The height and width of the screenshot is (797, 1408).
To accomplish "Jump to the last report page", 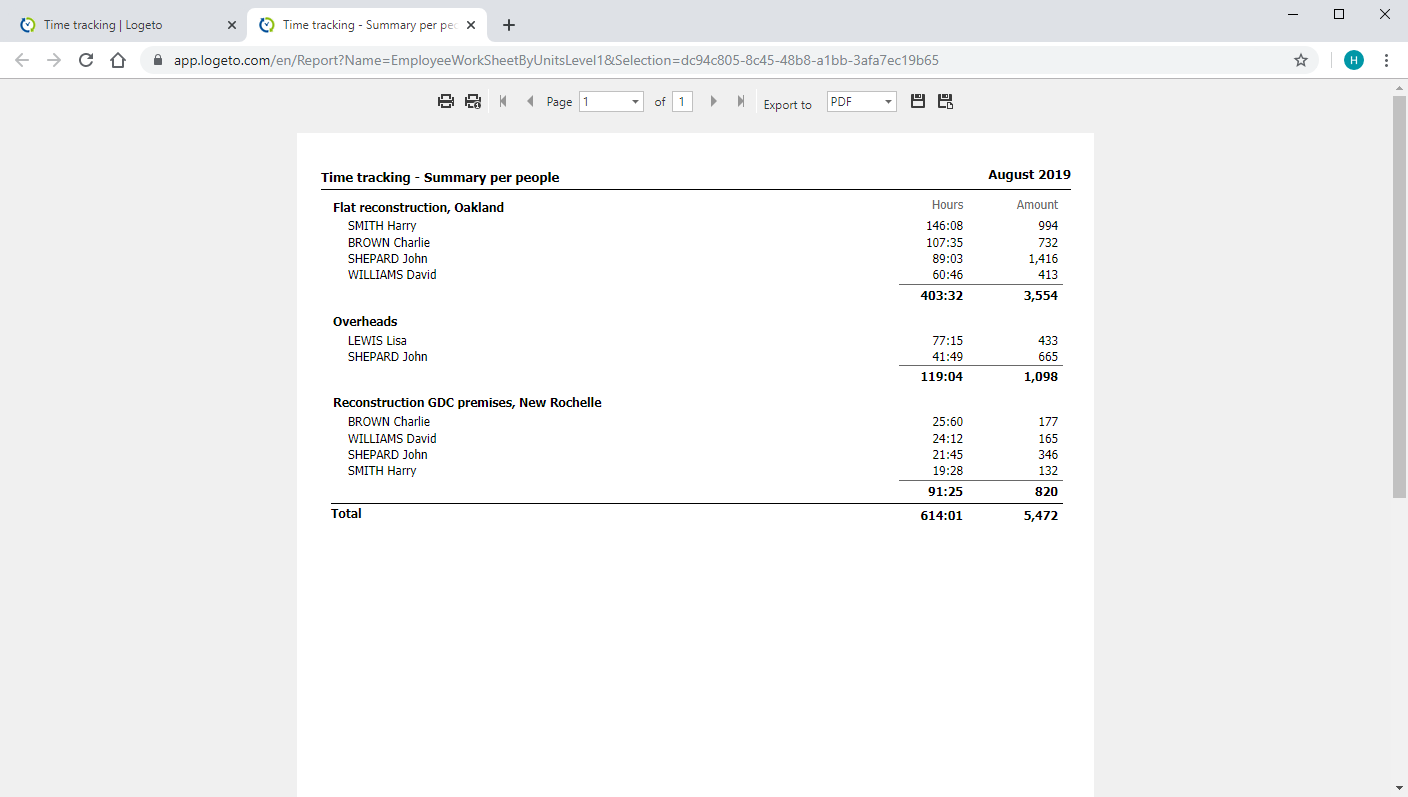I will 740,101.
